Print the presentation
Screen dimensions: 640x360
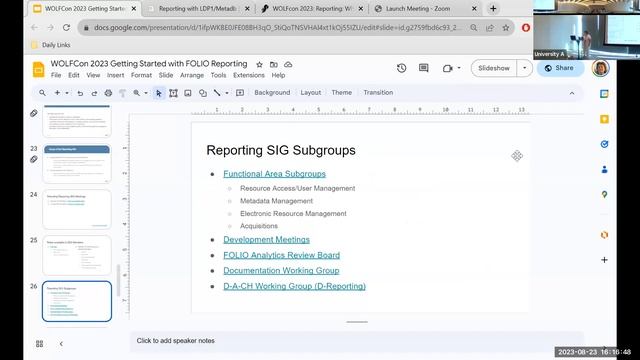108,93
